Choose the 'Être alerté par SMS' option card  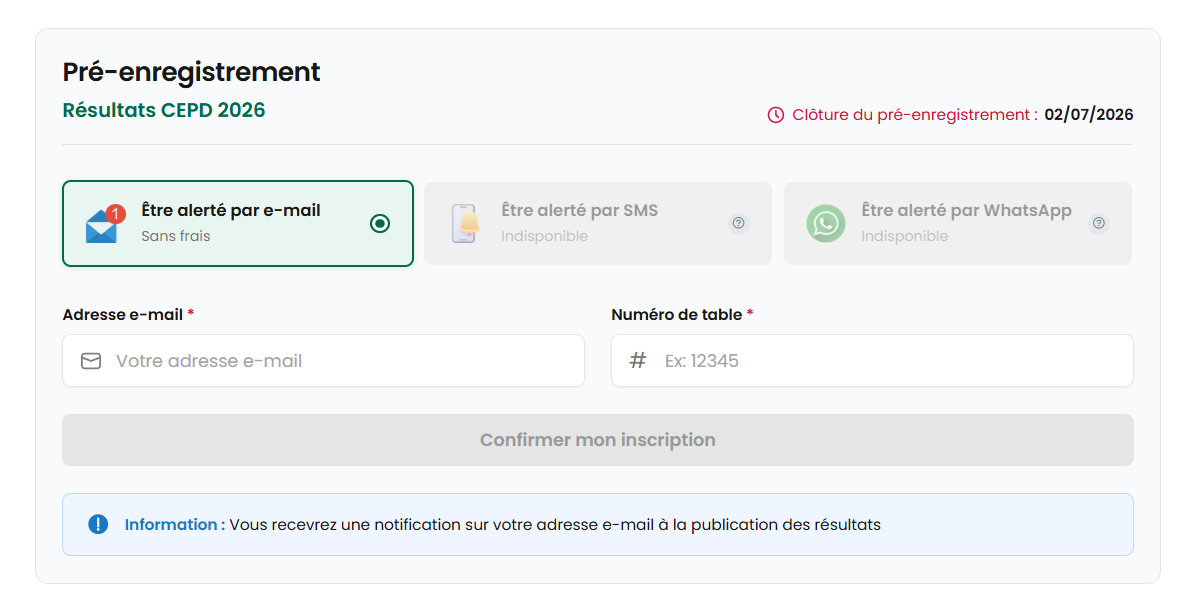(598, 223)
